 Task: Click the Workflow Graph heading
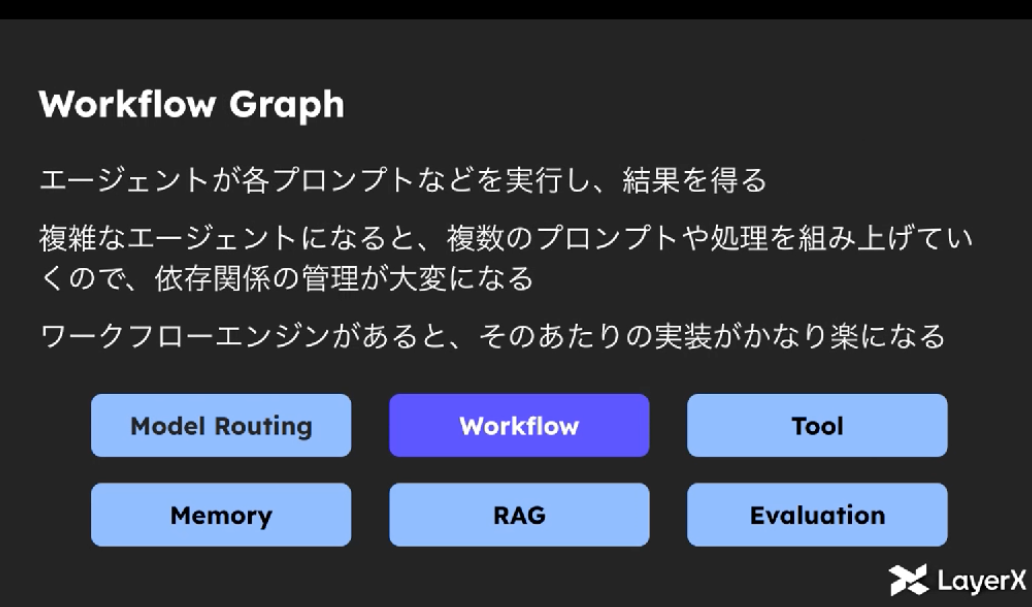[192, 105]
